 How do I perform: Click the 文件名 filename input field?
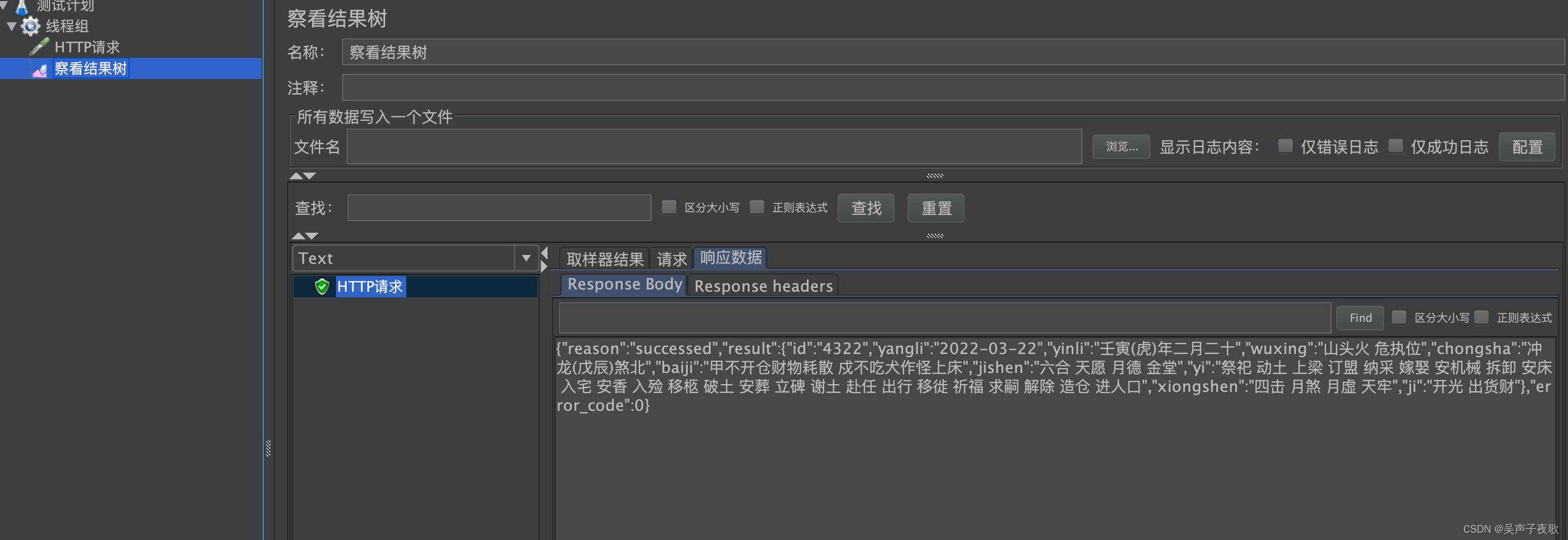tap(712, 146)
